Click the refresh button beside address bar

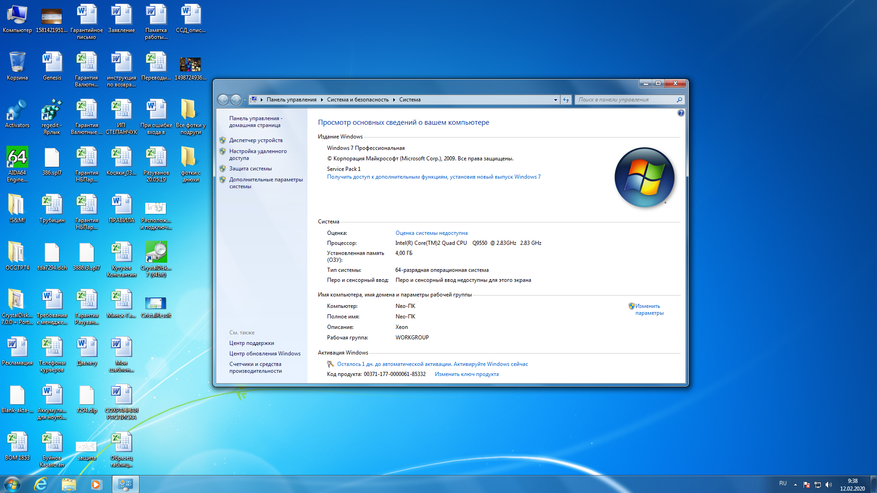(566, 100)
